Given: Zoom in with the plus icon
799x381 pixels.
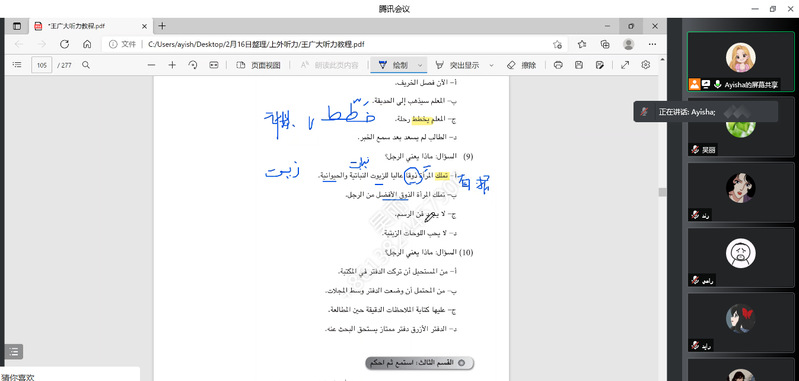Looking at the screenshot, I should (172, 65).
